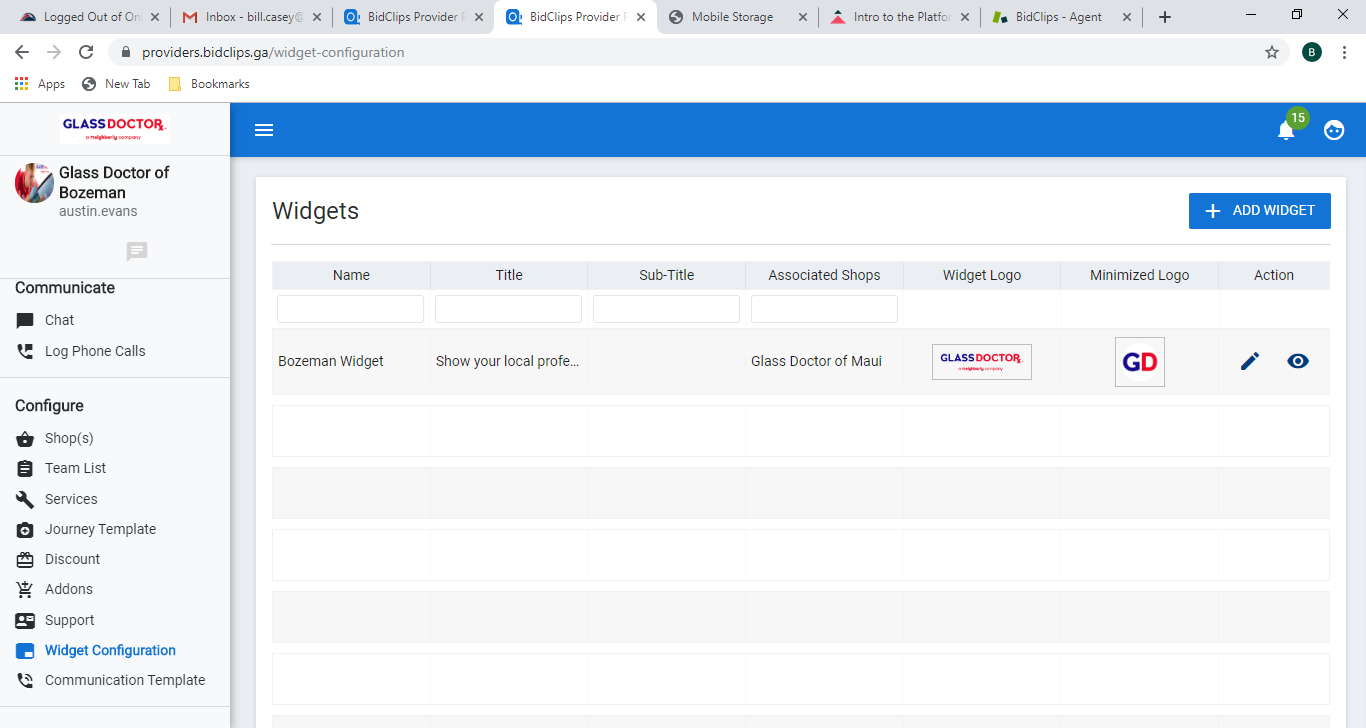
Task: Open Team List page
Action: (75, 469)
